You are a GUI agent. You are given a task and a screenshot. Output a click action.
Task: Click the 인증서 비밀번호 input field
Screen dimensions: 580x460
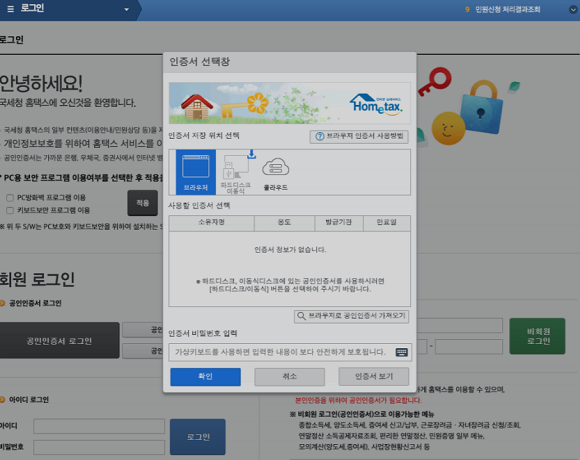point(290,352)
